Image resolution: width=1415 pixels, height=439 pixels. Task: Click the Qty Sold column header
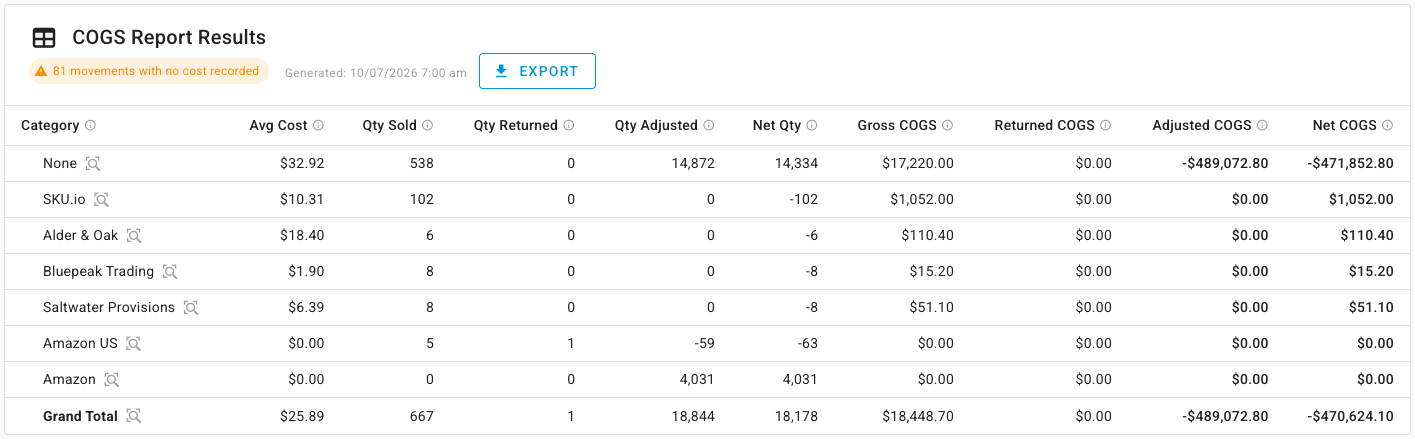coord(390,126)
